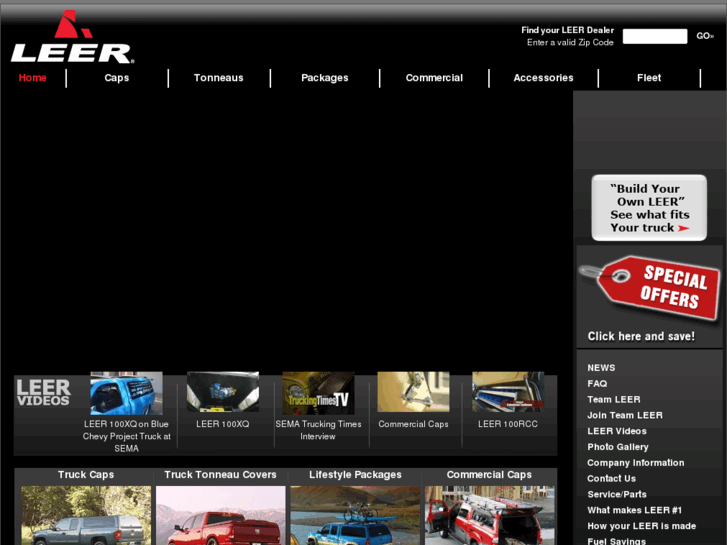Open the Photo Gallery link
The height and width of the screenshot is (545, 727).
pyautogui.click(x=618, y=447)
